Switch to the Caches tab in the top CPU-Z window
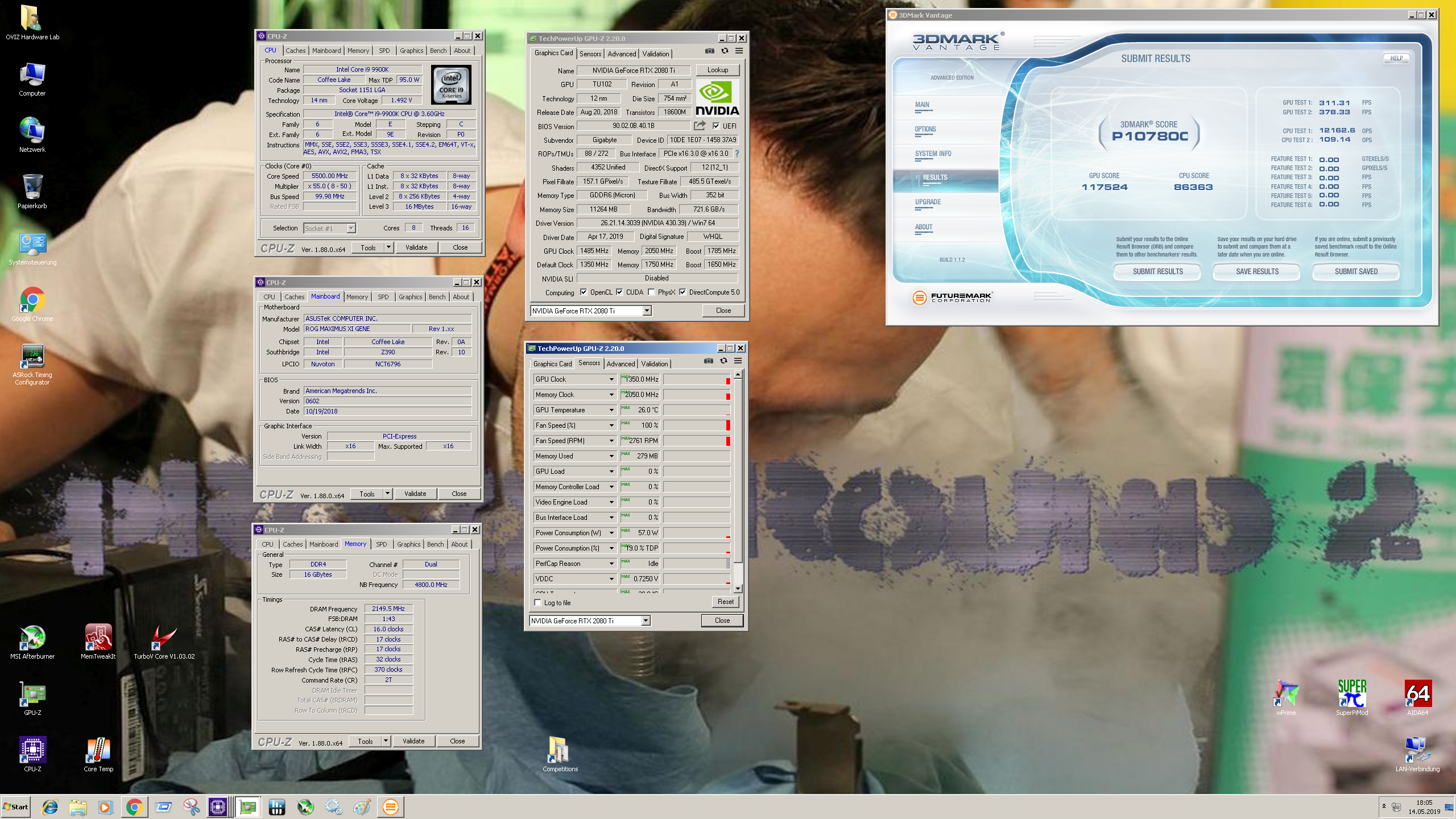The height and width of the screenshot is (819, 1456). 295,51
